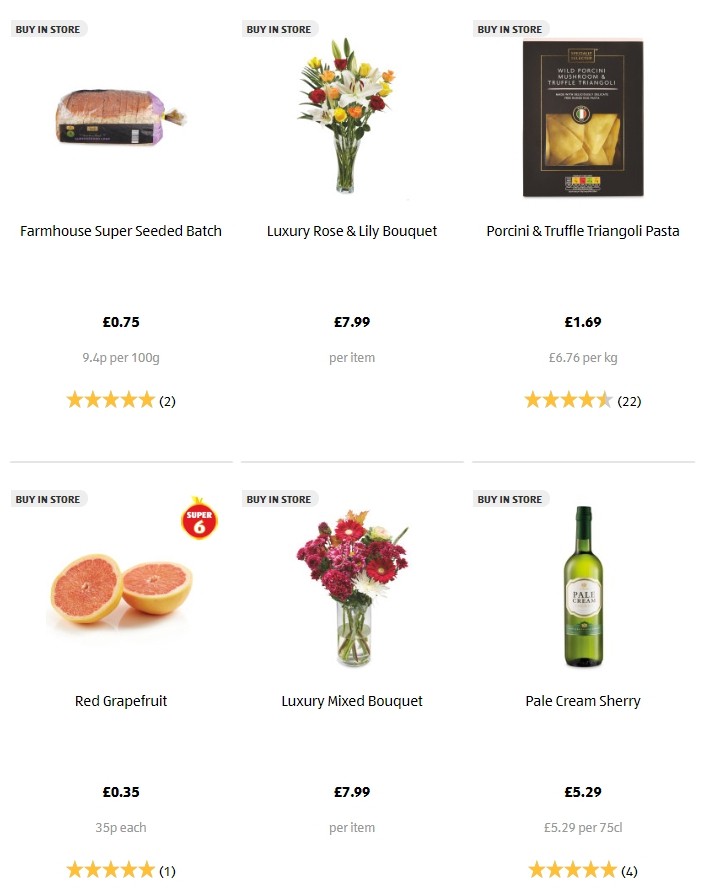Open the Luxury Rose & Lily Bouquet product page

click(x=352, y=231)
